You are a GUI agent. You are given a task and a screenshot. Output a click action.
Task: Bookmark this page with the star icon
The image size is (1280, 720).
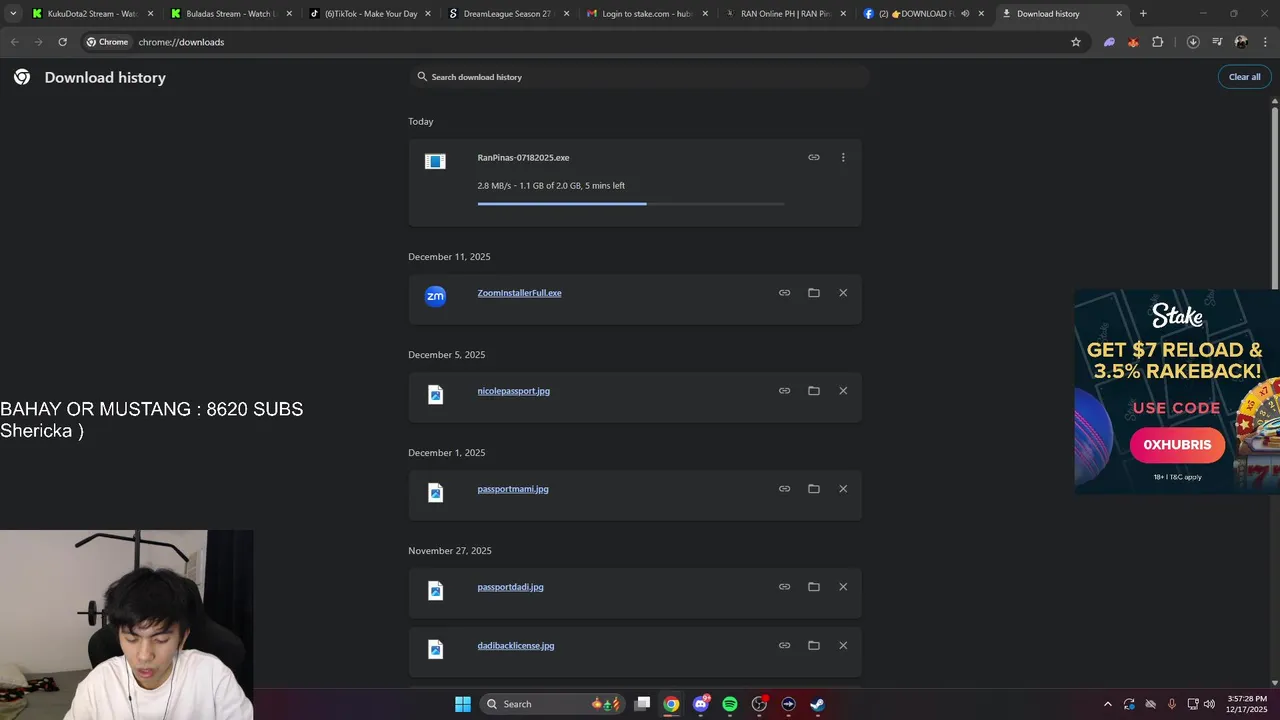click(x=1076, y=42)
